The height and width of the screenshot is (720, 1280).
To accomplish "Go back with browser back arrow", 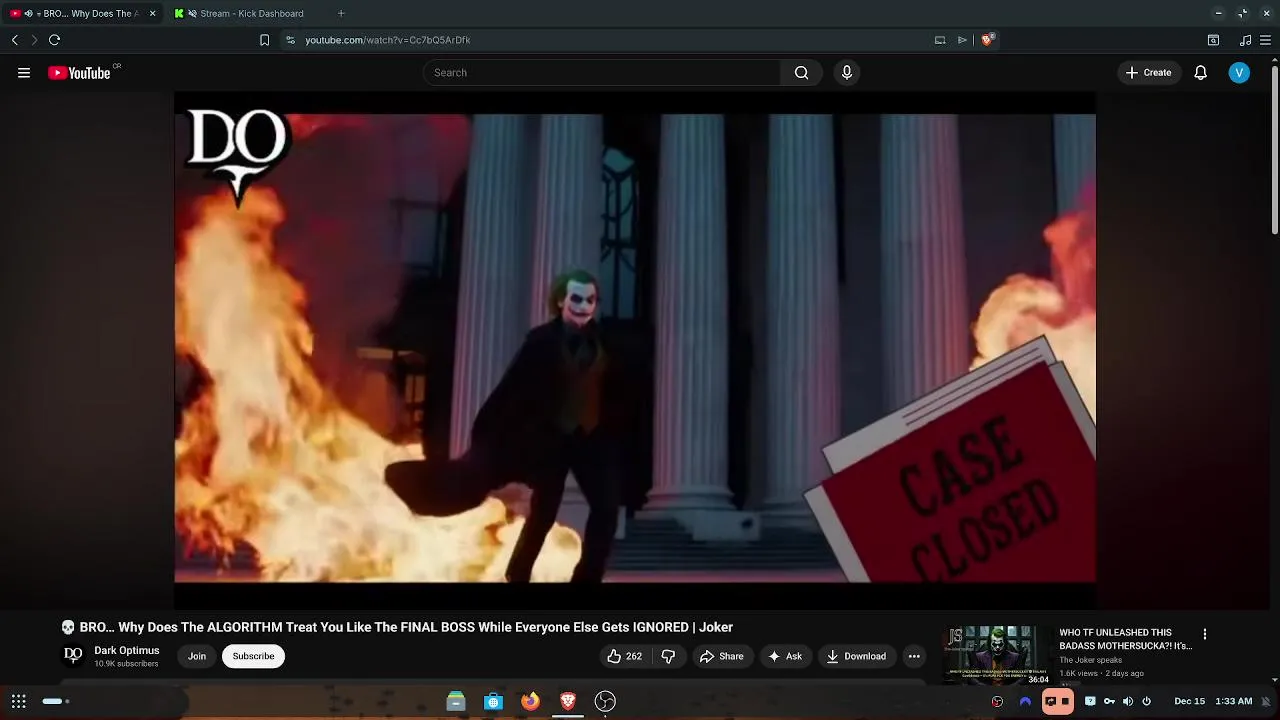I will 15,40.
